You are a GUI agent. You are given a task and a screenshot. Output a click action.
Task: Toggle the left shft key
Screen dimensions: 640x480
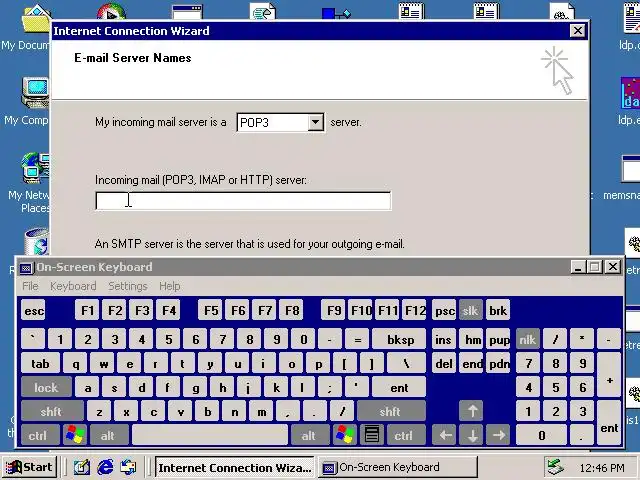tap(52, 411)
